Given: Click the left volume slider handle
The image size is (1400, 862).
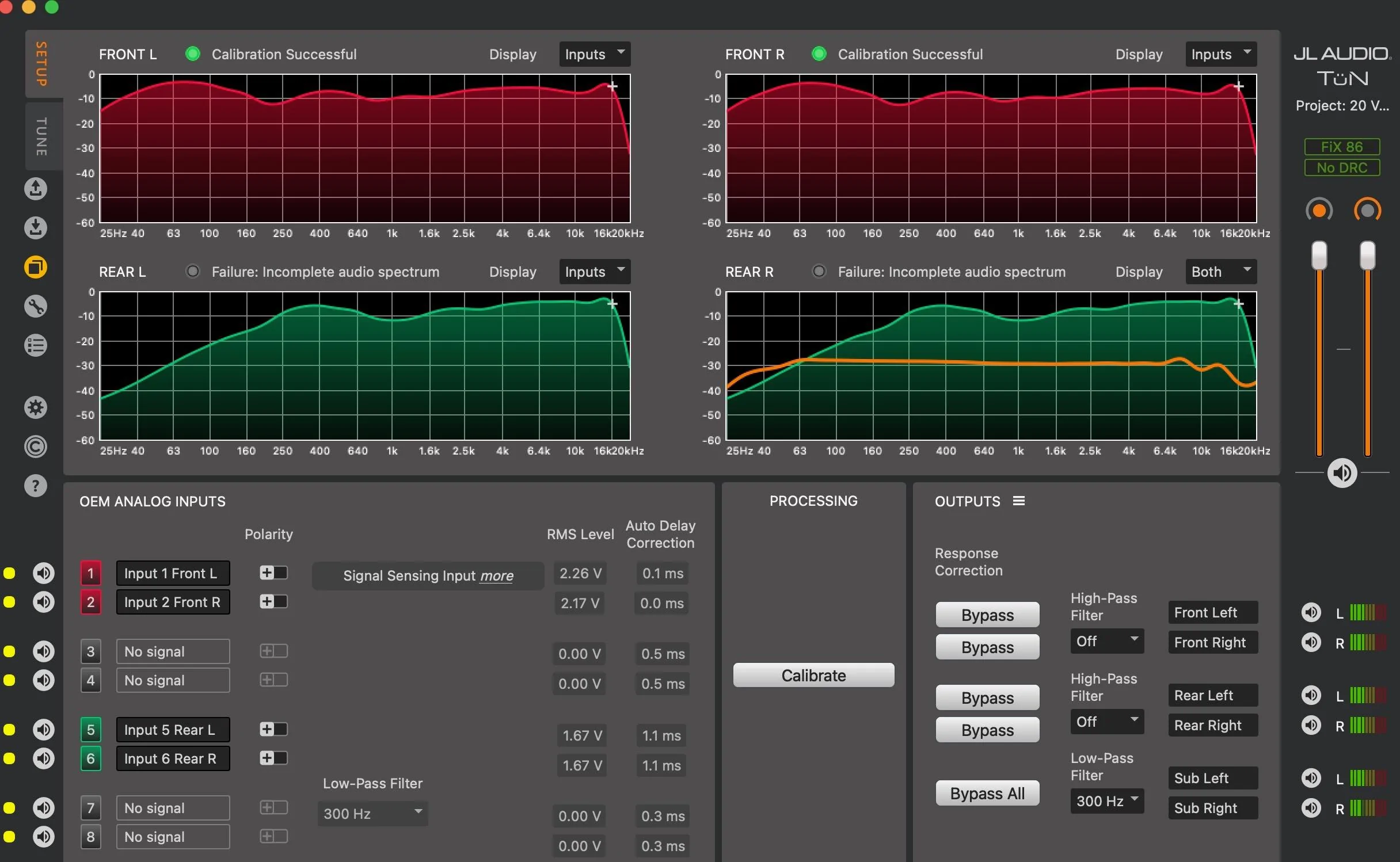Looking at the screenshot, I should [1319, 256].
